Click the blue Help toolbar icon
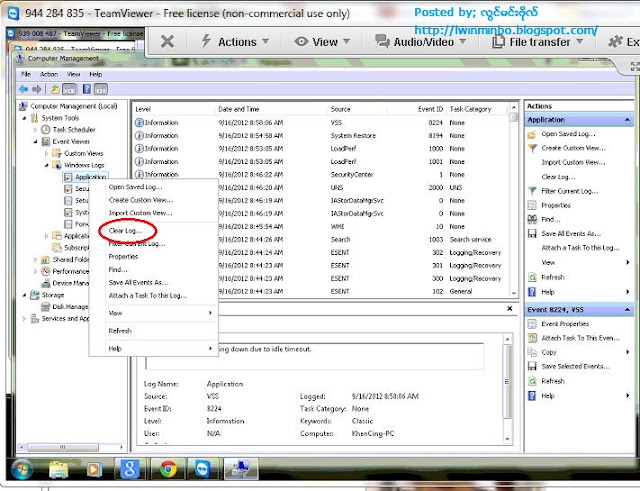 click(87, 89)
